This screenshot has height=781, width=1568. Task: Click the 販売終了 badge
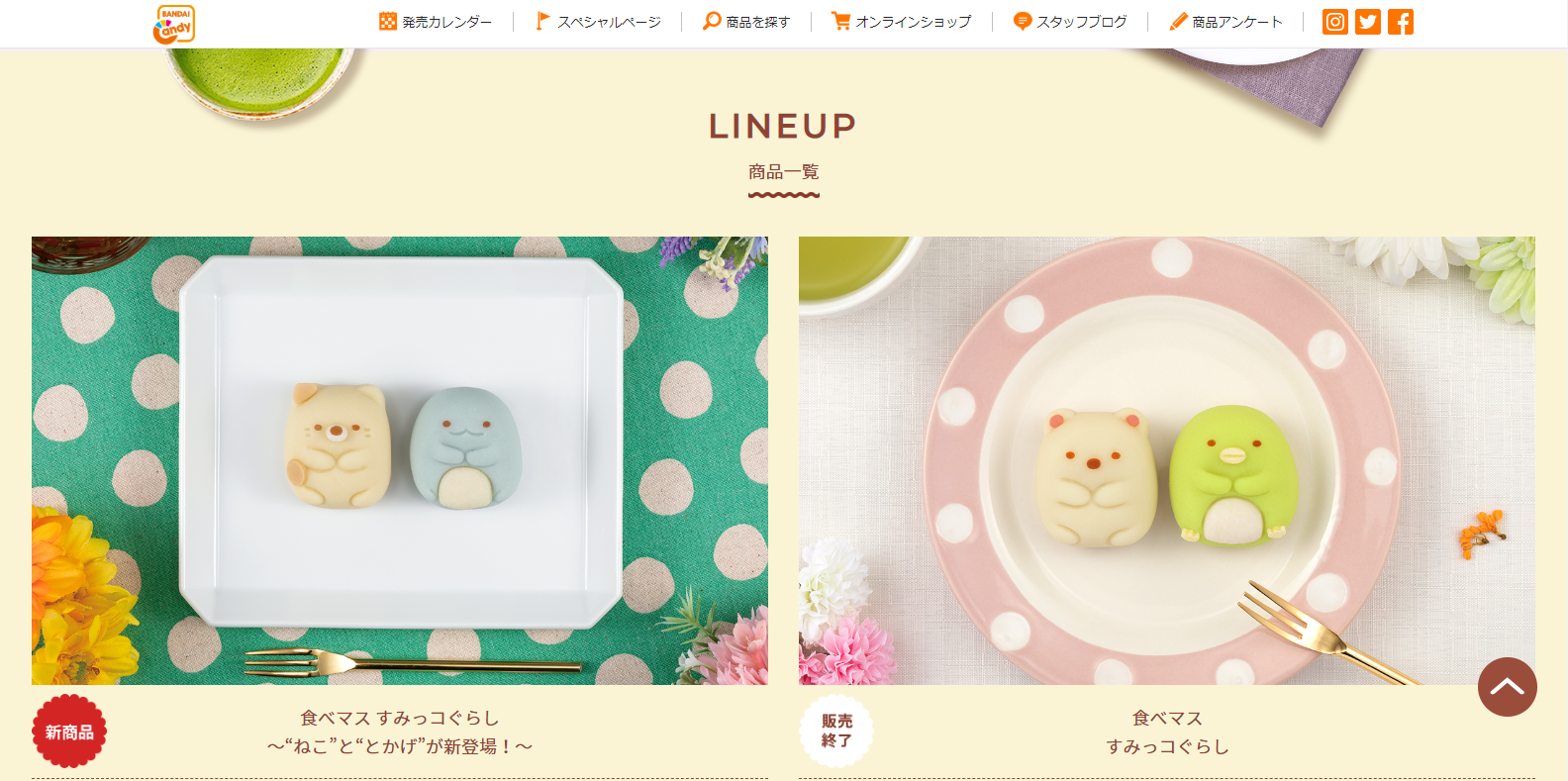point(836,732)
